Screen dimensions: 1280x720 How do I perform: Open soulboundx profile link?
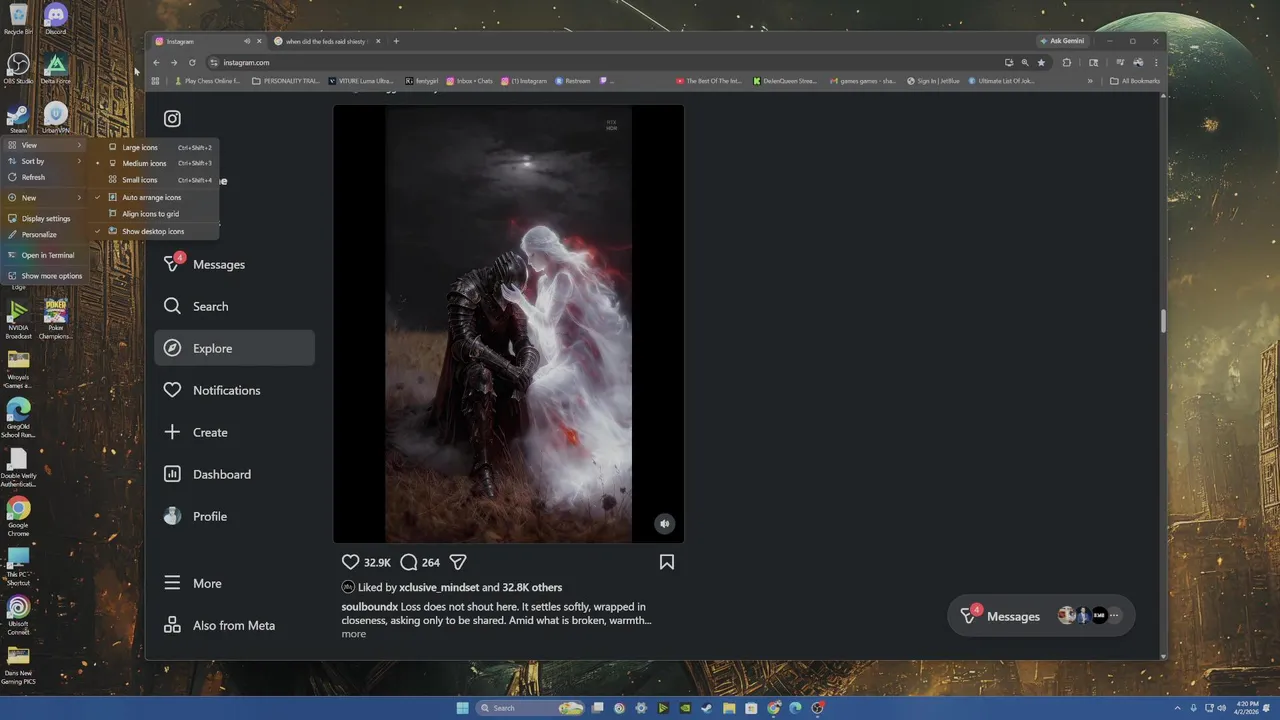pyautogui.click(x=370, y=607)
